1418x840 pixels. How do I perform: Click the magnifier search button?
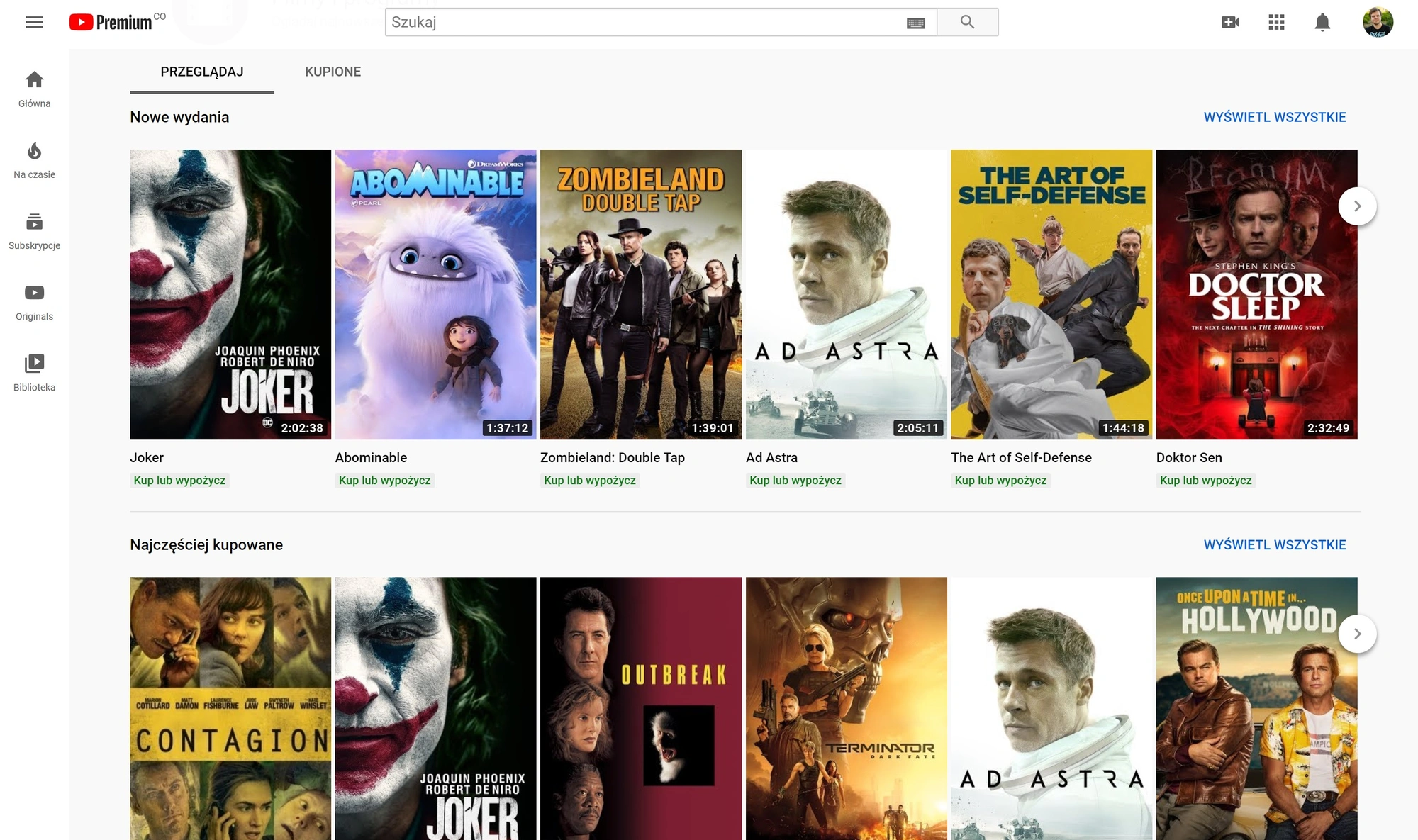click(968, 22)
